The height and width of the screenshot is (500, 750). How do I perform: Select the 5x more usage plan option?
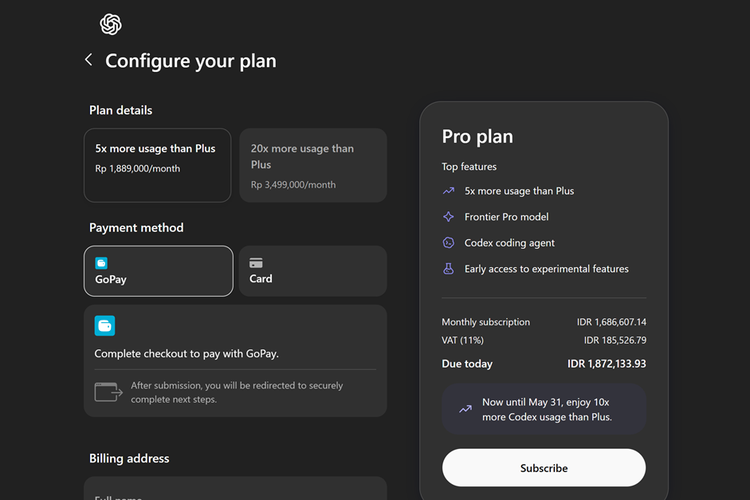tap(159, 165)
